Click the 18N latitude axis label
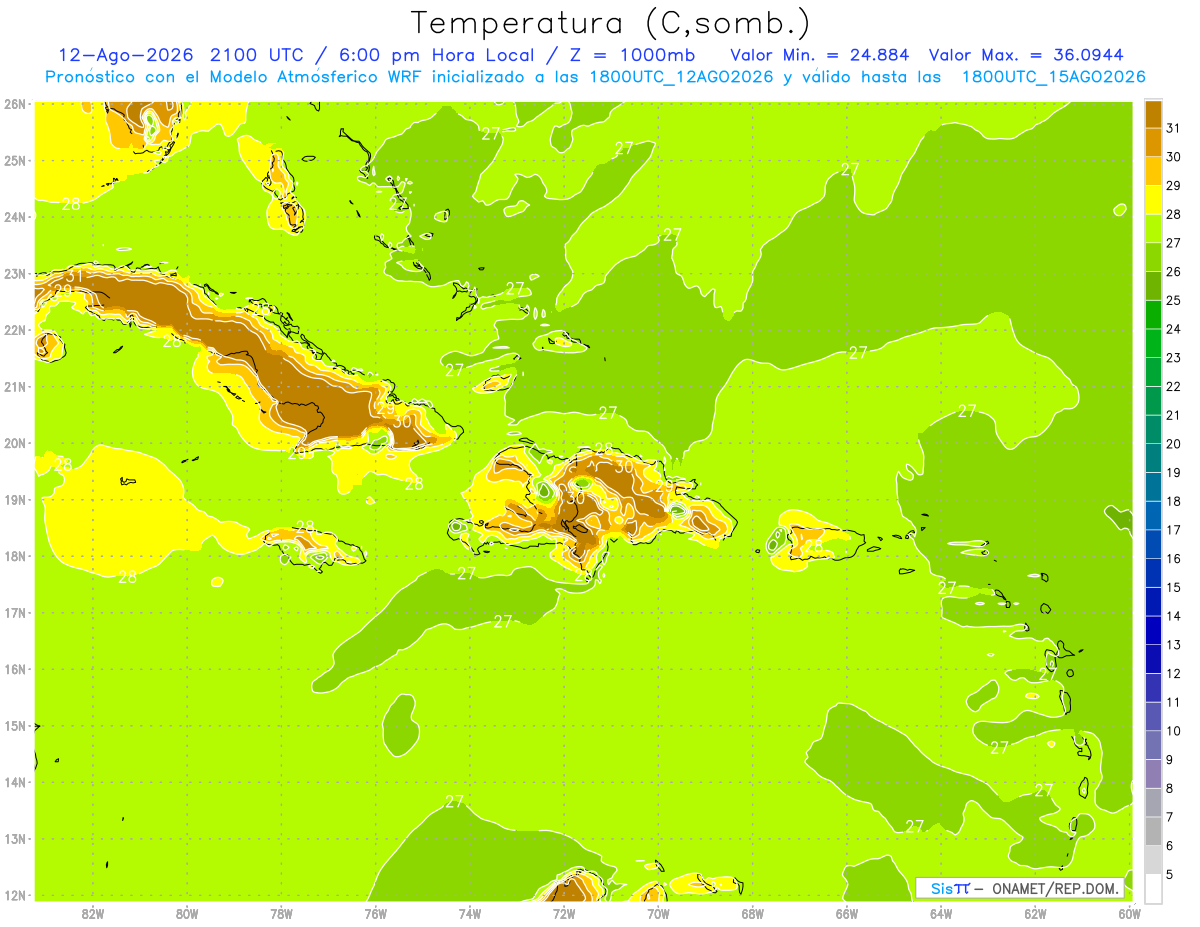1200x927 pixels. pyautogui.click(x=15, y=556)
